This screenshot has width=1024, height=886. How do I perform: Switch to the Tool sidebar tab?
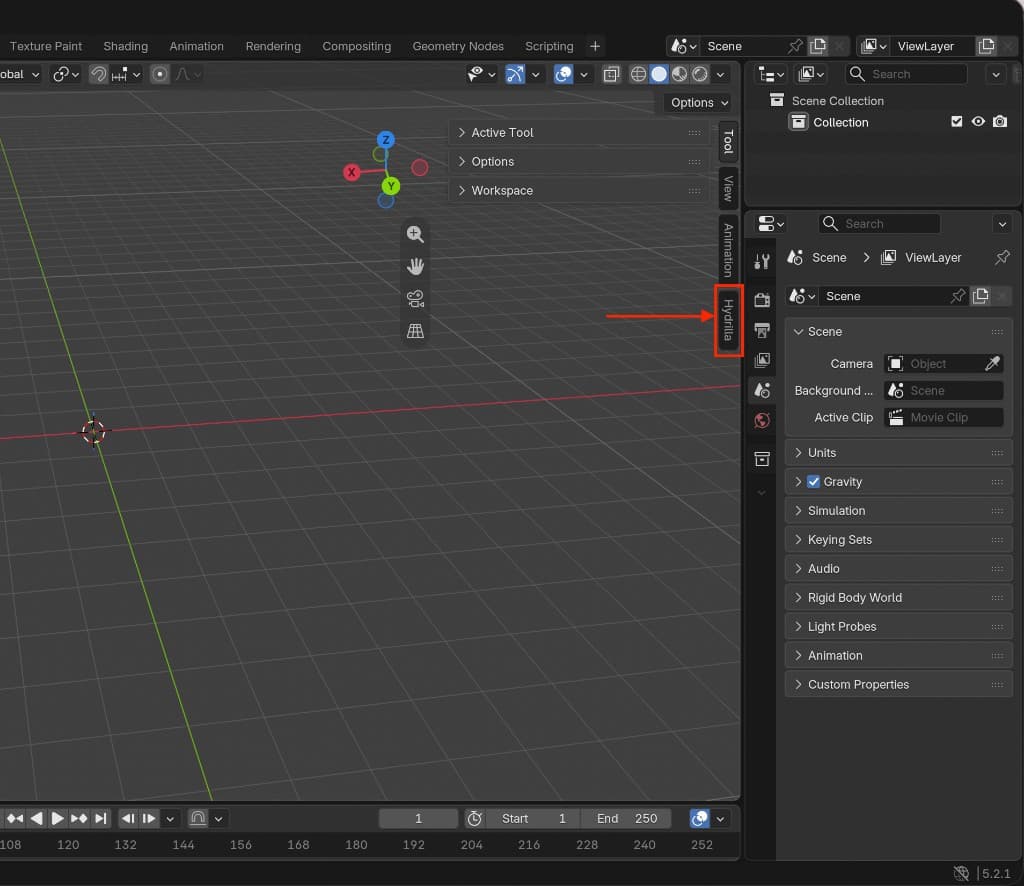tap(728, 141)
